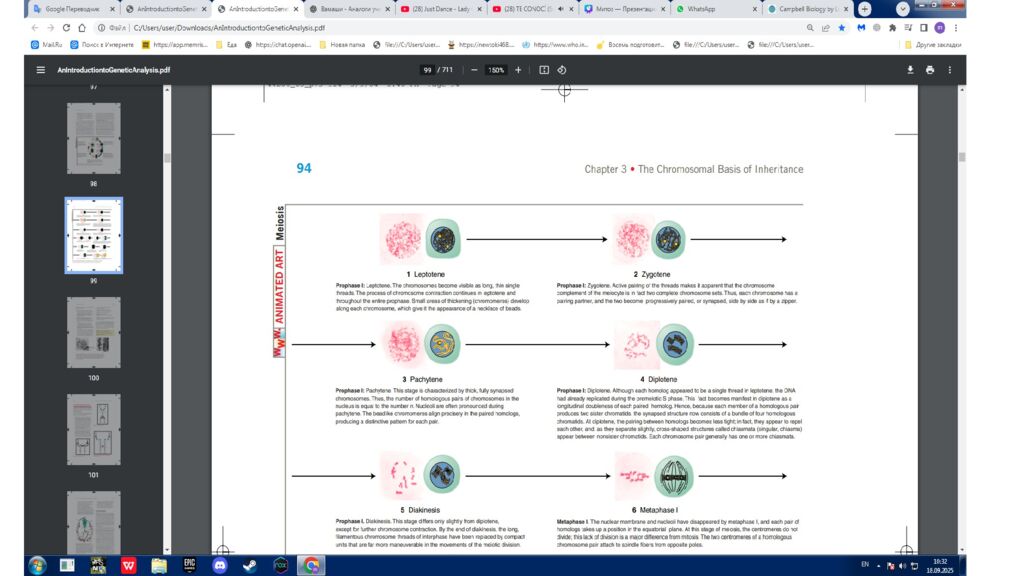Print the PDF document
1024x576 pixels.
[930, 70]
